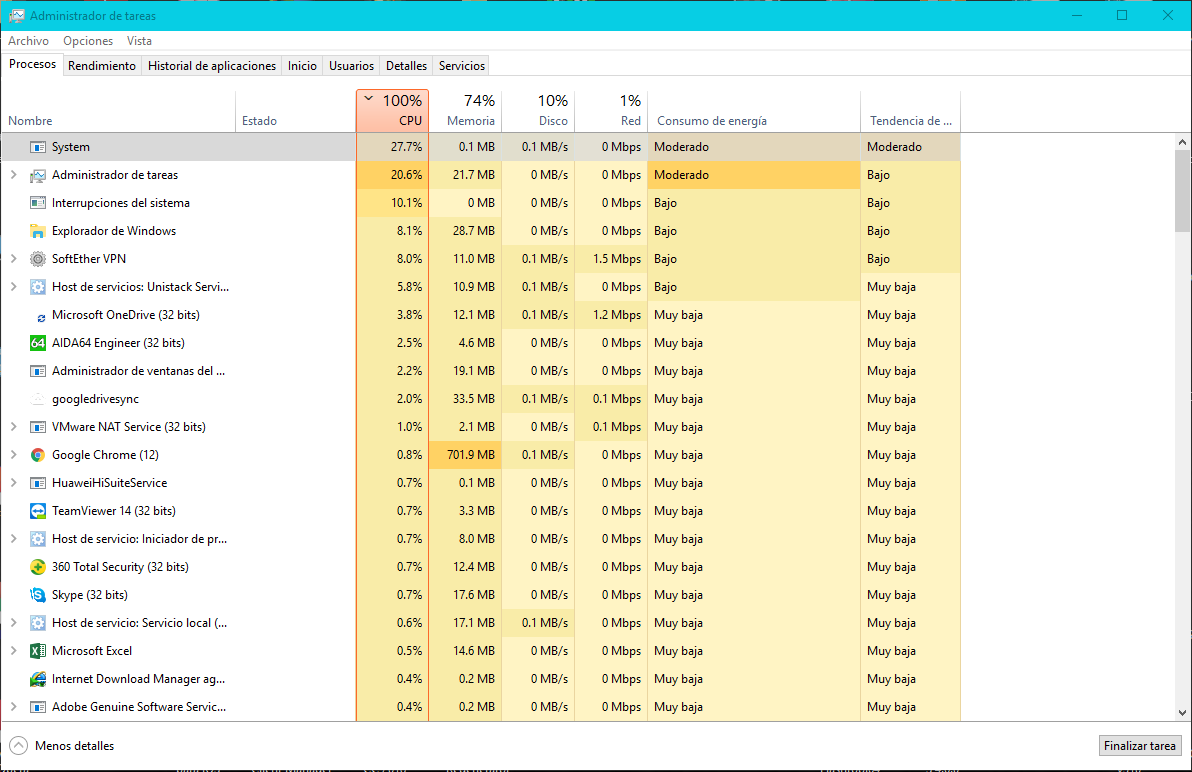Open the Archivo menu
1192x772 pixels.
point(28,41)
